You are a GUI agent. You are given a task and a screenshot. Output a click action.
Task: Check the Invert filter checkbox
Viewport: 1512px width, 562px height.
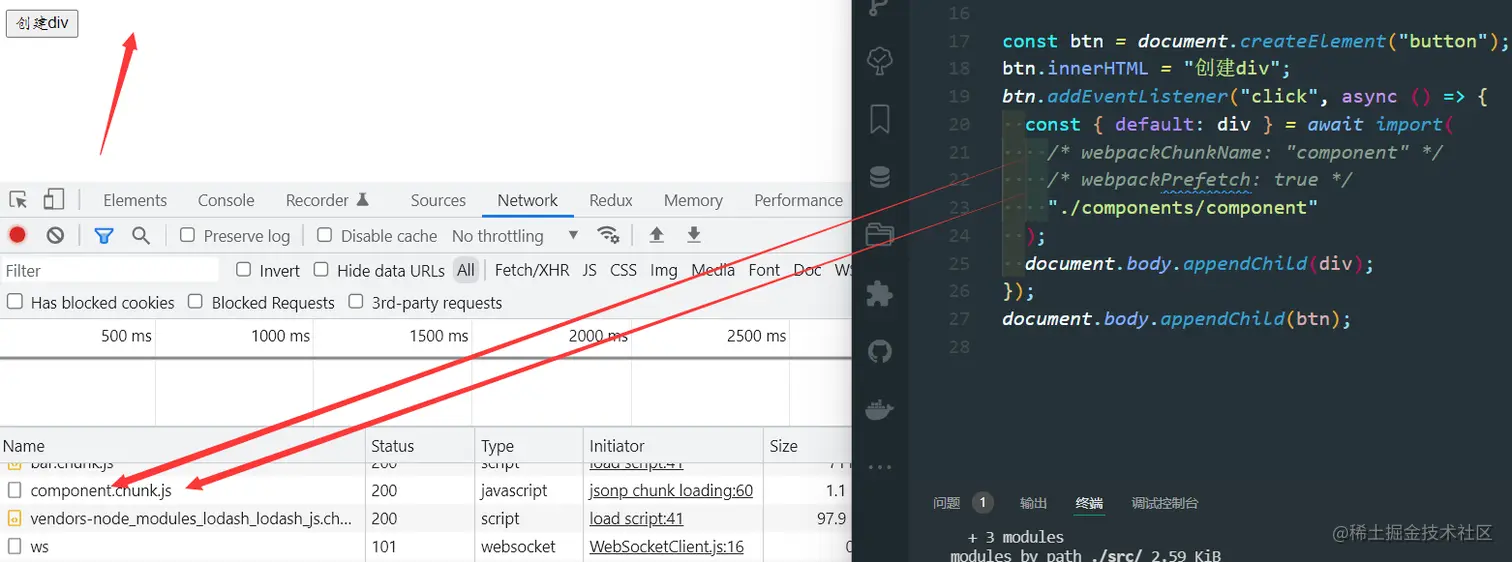(x=243, y=270)
